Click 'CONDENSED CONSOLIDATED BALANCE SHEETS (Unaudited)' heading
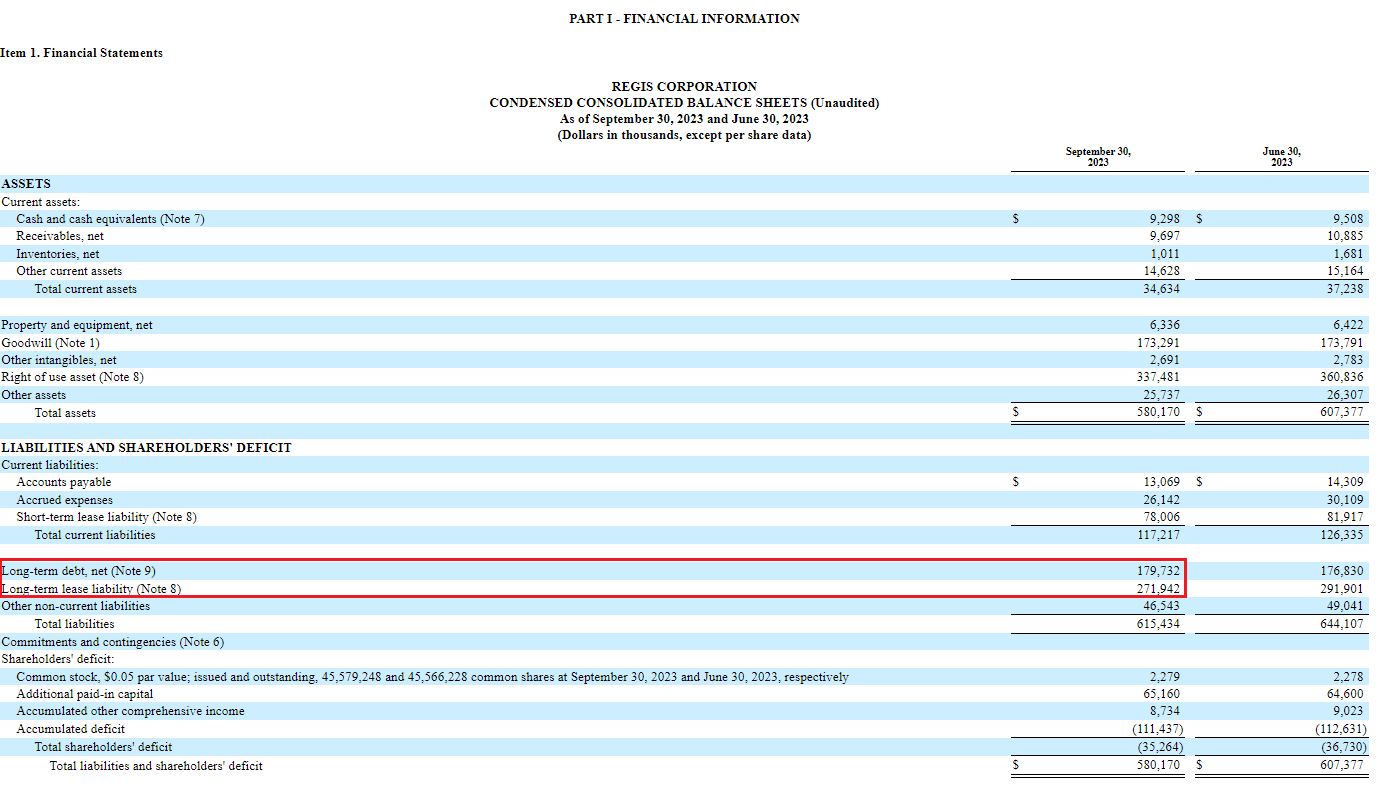Image resolution: width=1377 pixels, height=791 pixels. coord(684,103)
